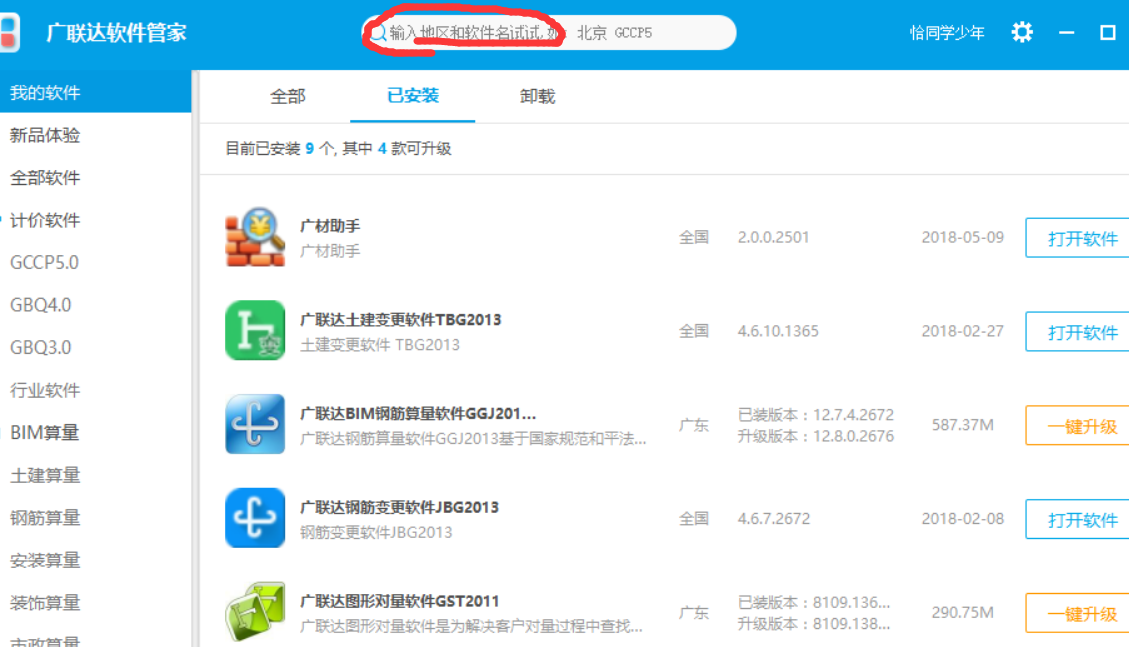Click the 广联达图形对量软件GST2011 title
This screenshot has width=1129, height=647.
click(x=399, y=601)
